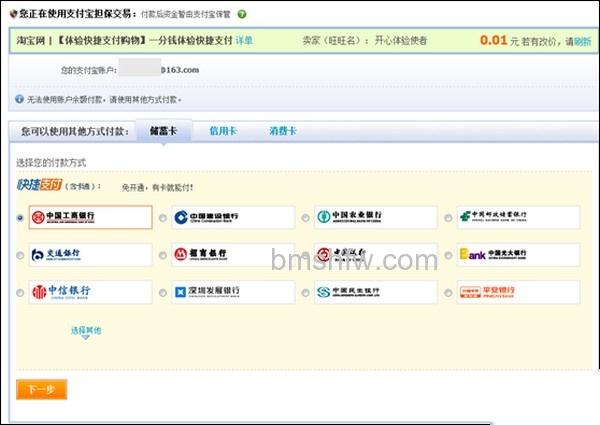Select the radio button for 中国建设银行
This screenshot has height=425, width=600.
(x=163, y=218)
